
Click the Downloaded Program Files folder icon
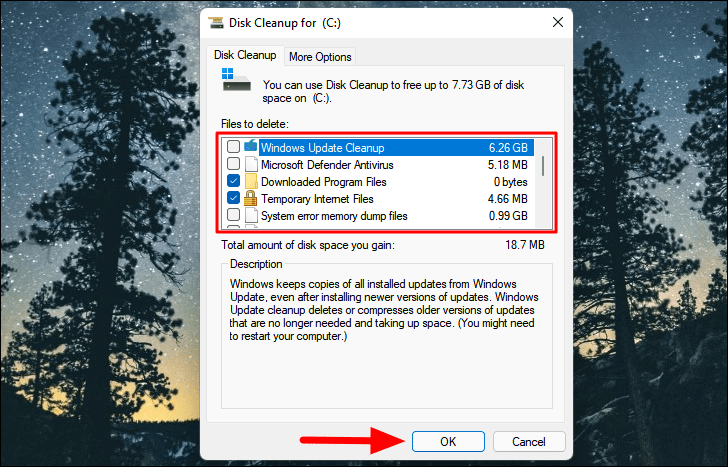point(251,182)
